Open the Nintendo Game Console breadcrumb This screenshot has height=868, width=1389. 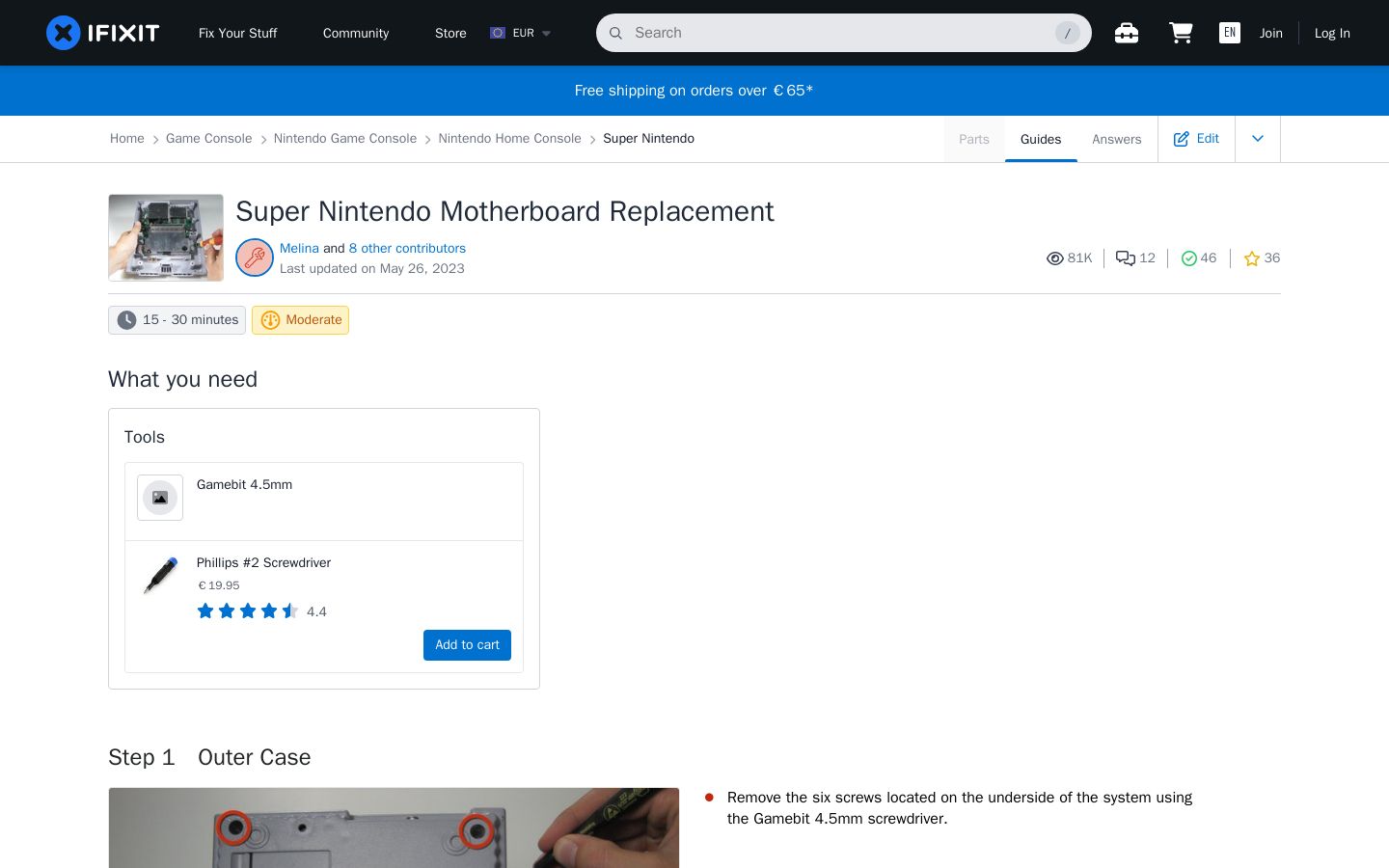(x=345, y=139)
